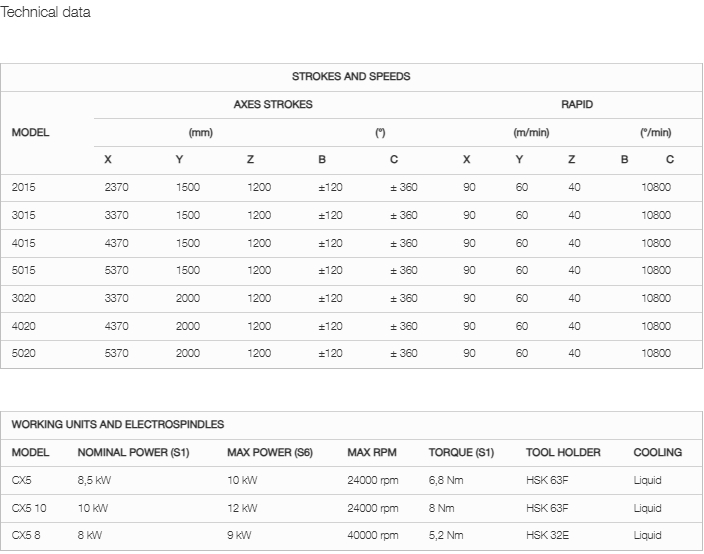Select the "STROKES AND SPEEDS" table title
Image resolution: width=704 pixels, height=554 pixels.
pyautogui.click(x=351, y=76)
